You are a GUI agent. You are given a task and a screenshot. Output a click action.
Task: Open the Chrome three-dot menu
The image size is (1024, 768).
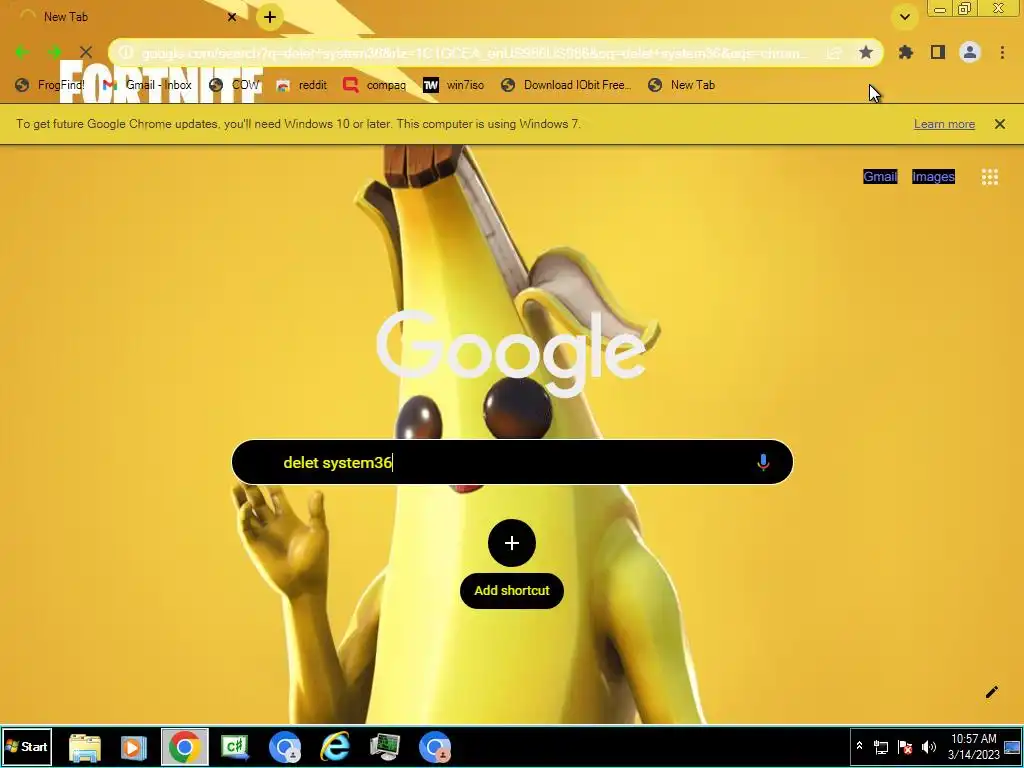1002,52
